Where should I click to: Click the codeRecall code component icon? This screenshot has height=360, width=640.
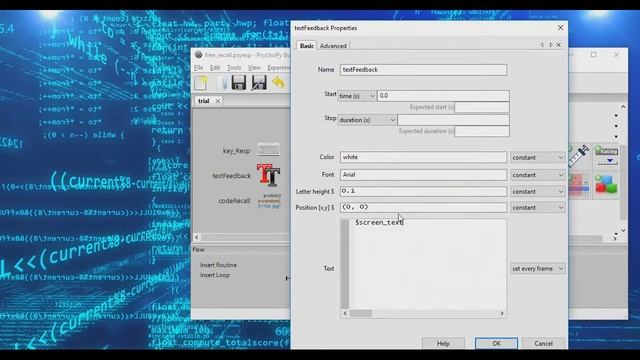(269, 201)
